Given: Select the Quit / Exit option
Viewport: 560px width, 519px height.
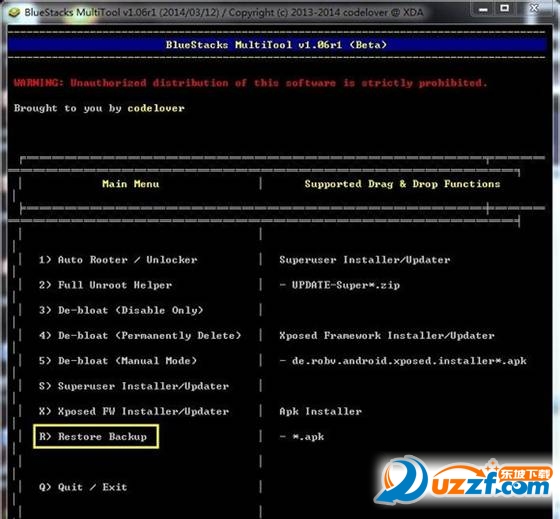Looking at the screenshot, I should tap(83, 487).
